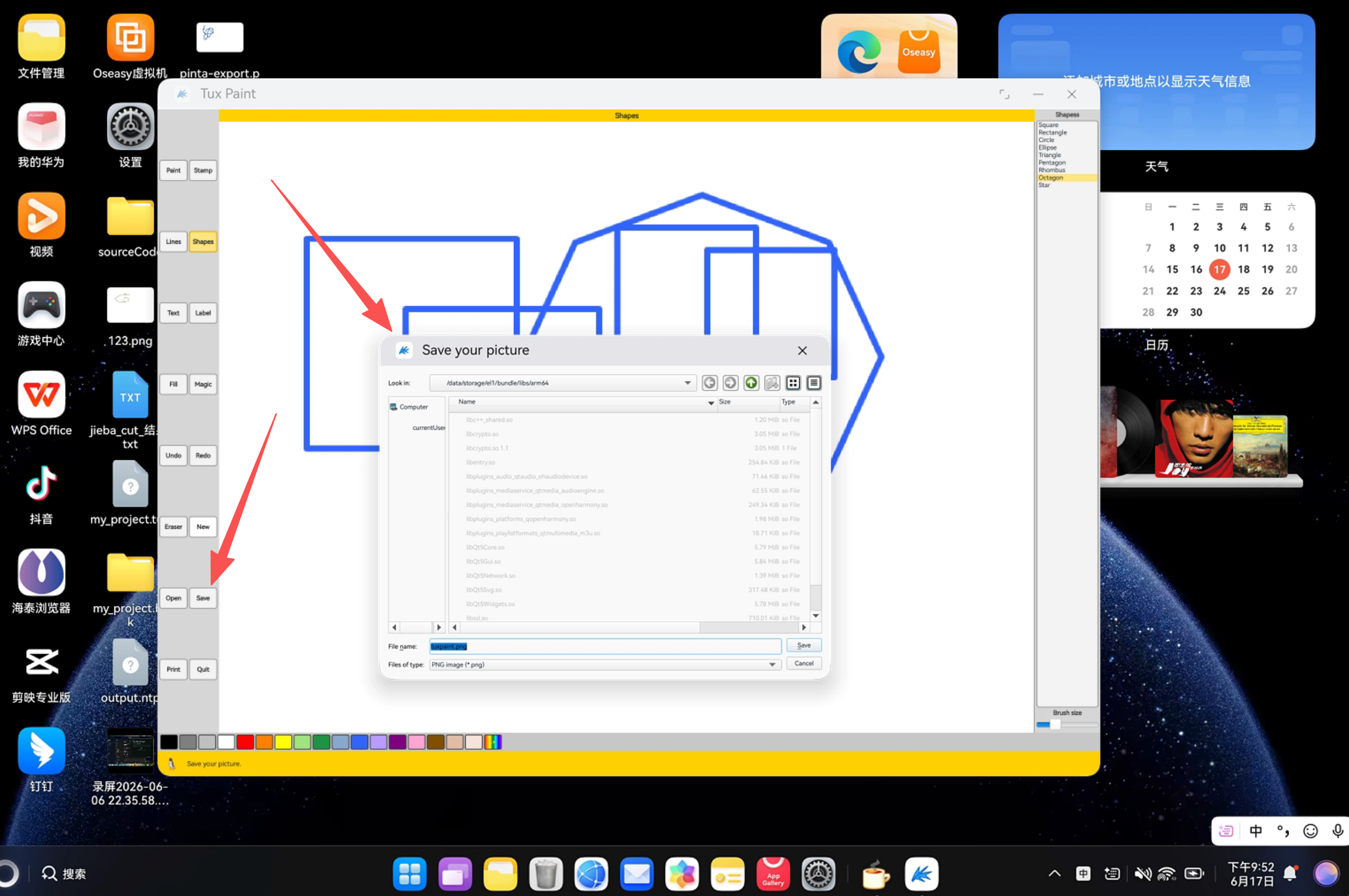Select the Eraser tool
The height and width of the screenshot is (896, 1349).
coord(173,527)
